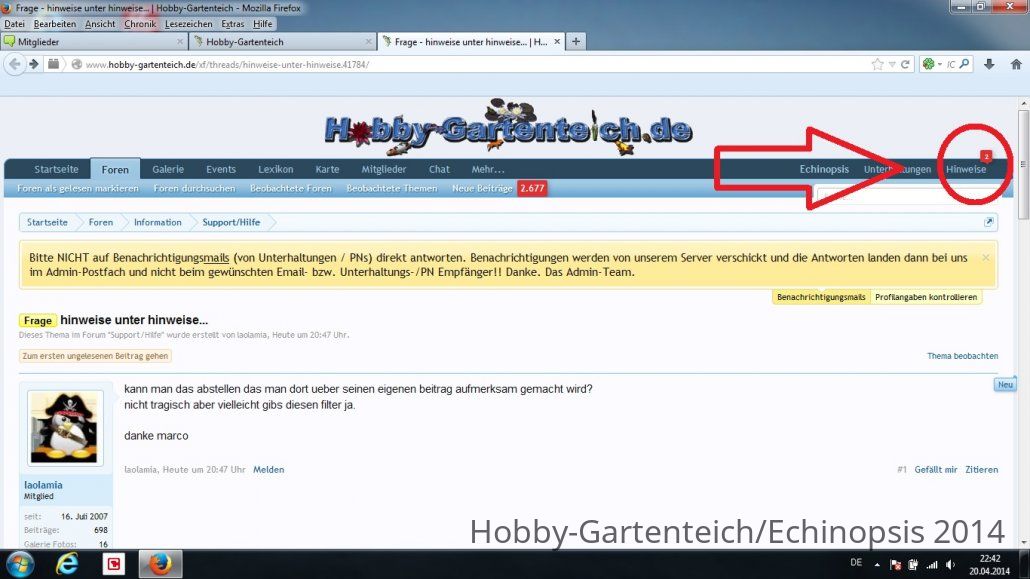1030x579 pixels.
Task: Open the Chat navigation tab
Action: click(439, 169)
